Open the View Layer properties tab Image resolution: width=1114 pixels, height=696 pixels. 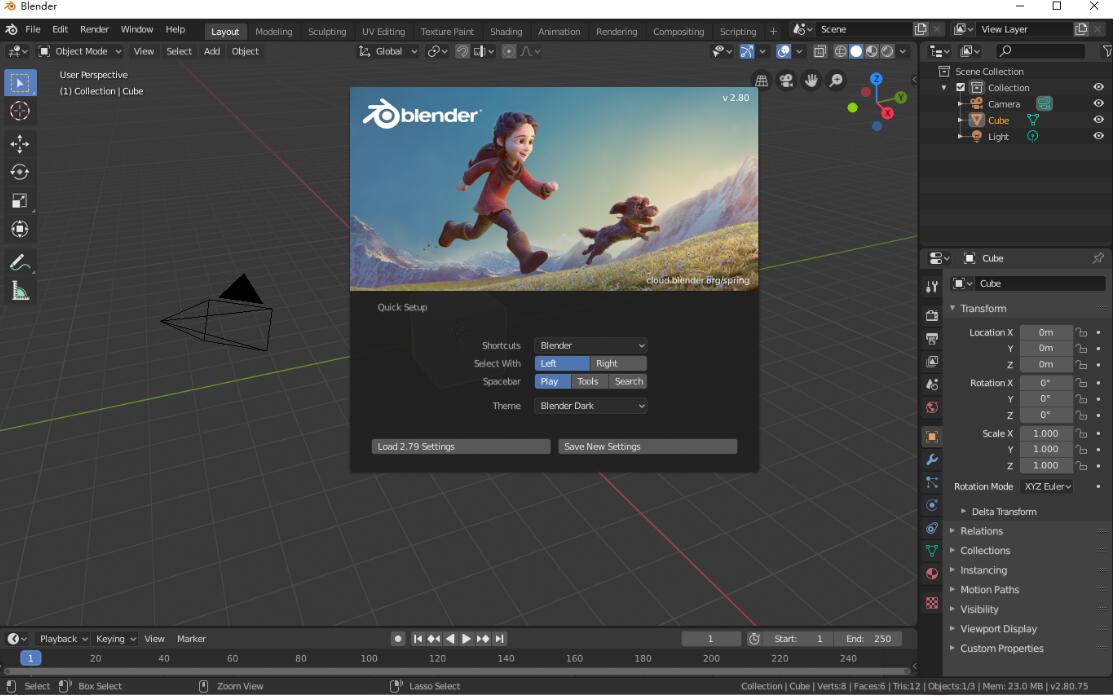(x=932, y=361)
